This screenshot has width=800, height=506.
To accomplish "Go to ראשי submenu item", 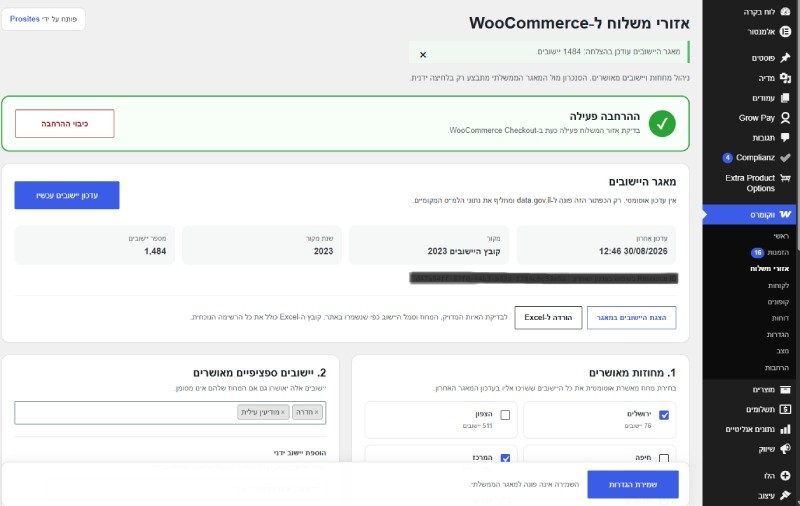I will (781, 236).
